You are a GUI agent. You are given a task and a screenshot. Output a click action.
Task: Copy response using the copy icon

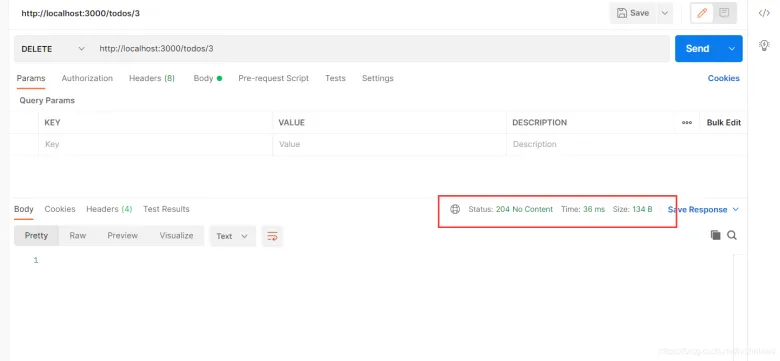click(x=715, y=235)
